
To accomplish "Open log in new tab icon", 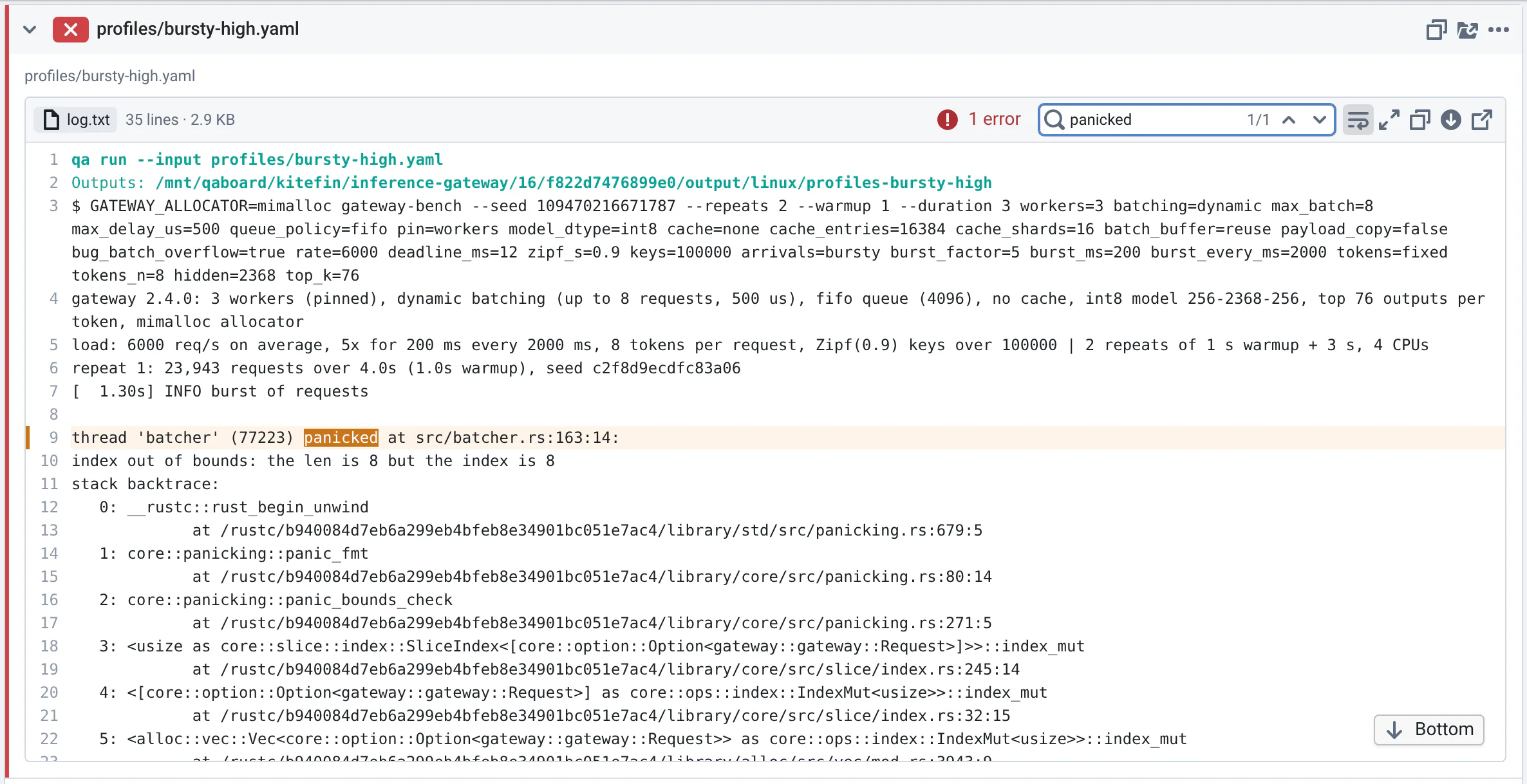I will point(1482,120).
